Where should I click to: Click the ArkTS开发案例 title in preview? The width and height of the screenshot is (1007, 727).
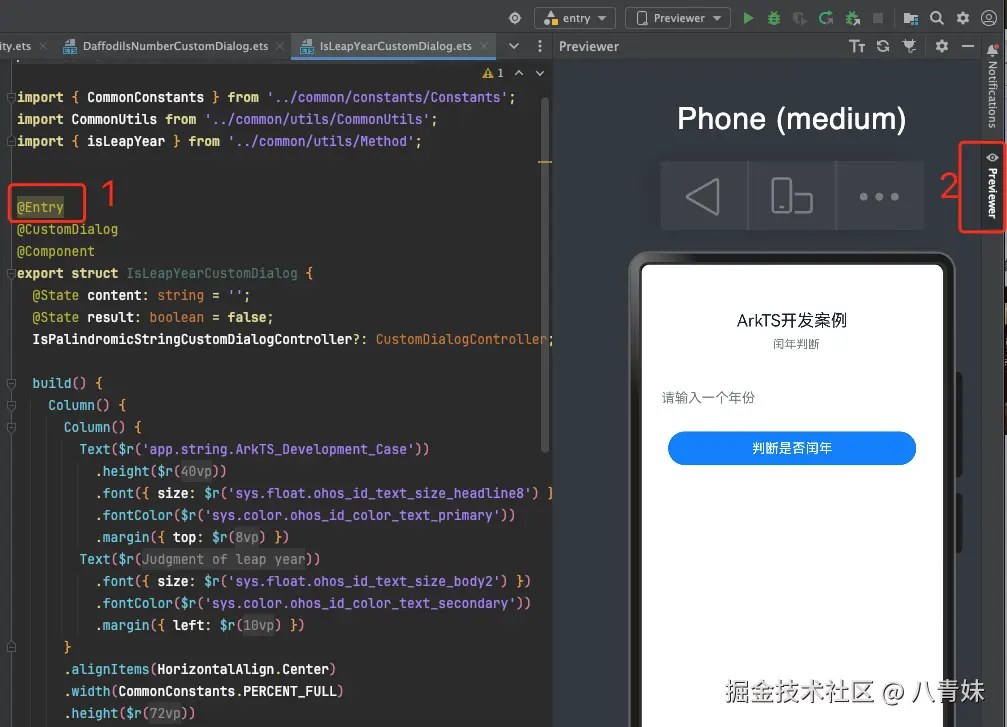click(792, 320)
